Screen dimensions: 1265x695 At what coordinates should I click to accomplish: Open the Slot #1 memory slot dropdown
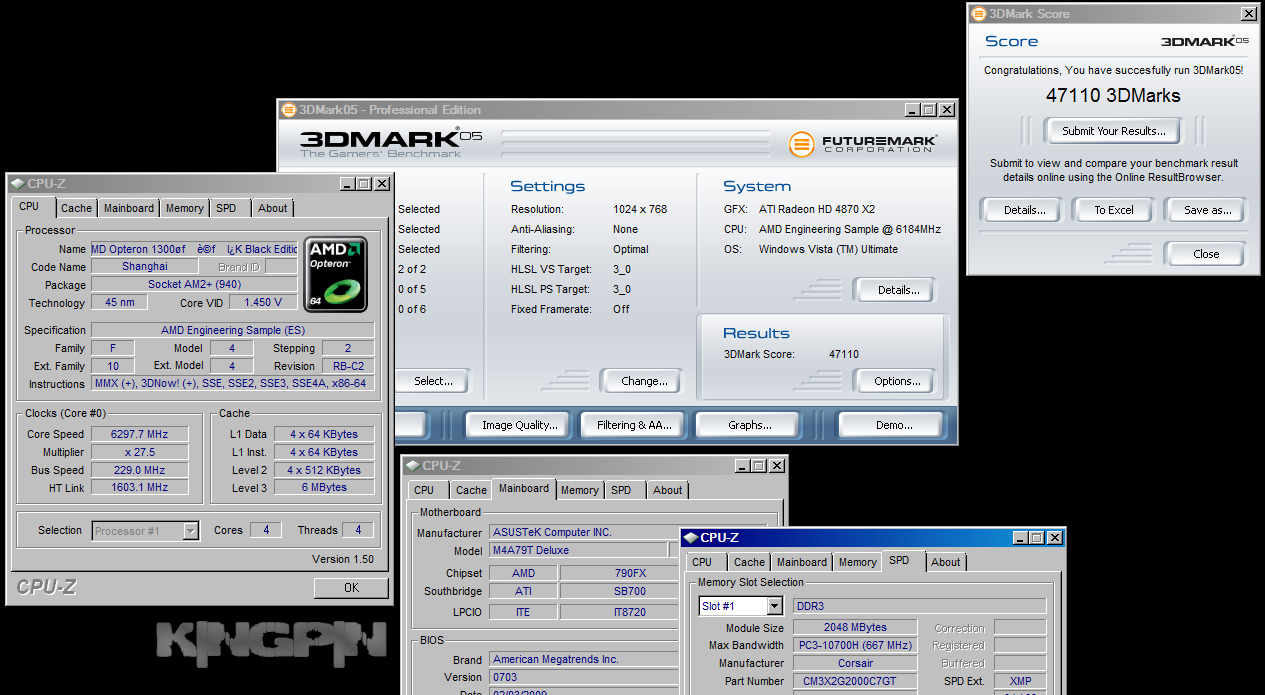774,606
